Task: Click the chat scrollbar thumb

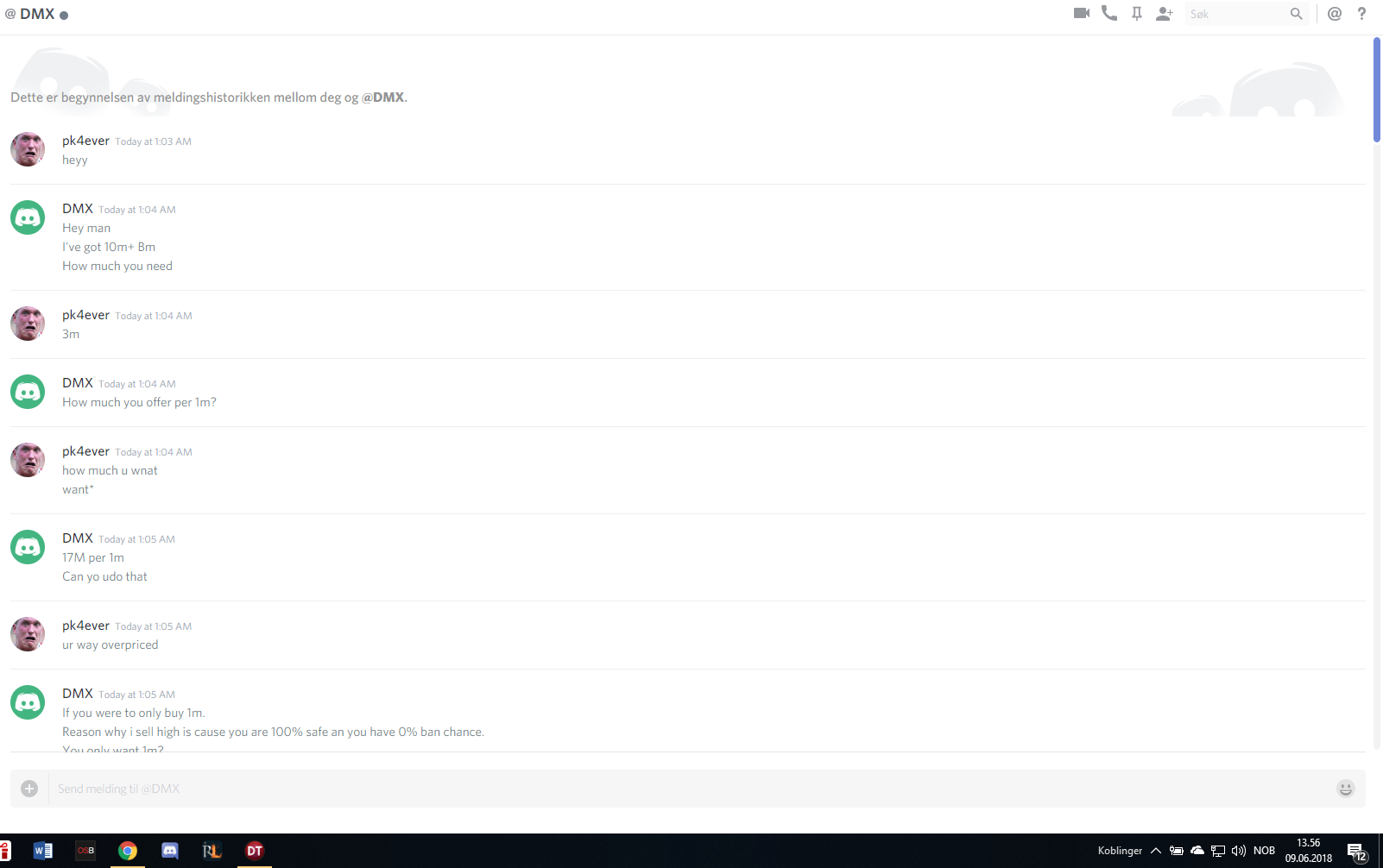Action: [x=1377, y=90]
